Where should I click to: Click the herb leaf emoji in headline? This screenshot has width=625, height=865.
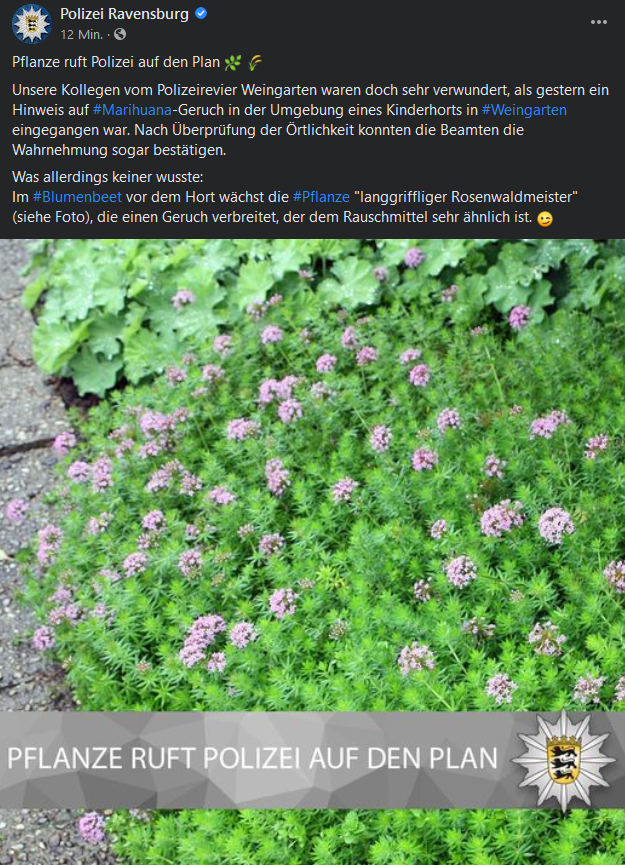pyautogui.click(x=233, y=63)
